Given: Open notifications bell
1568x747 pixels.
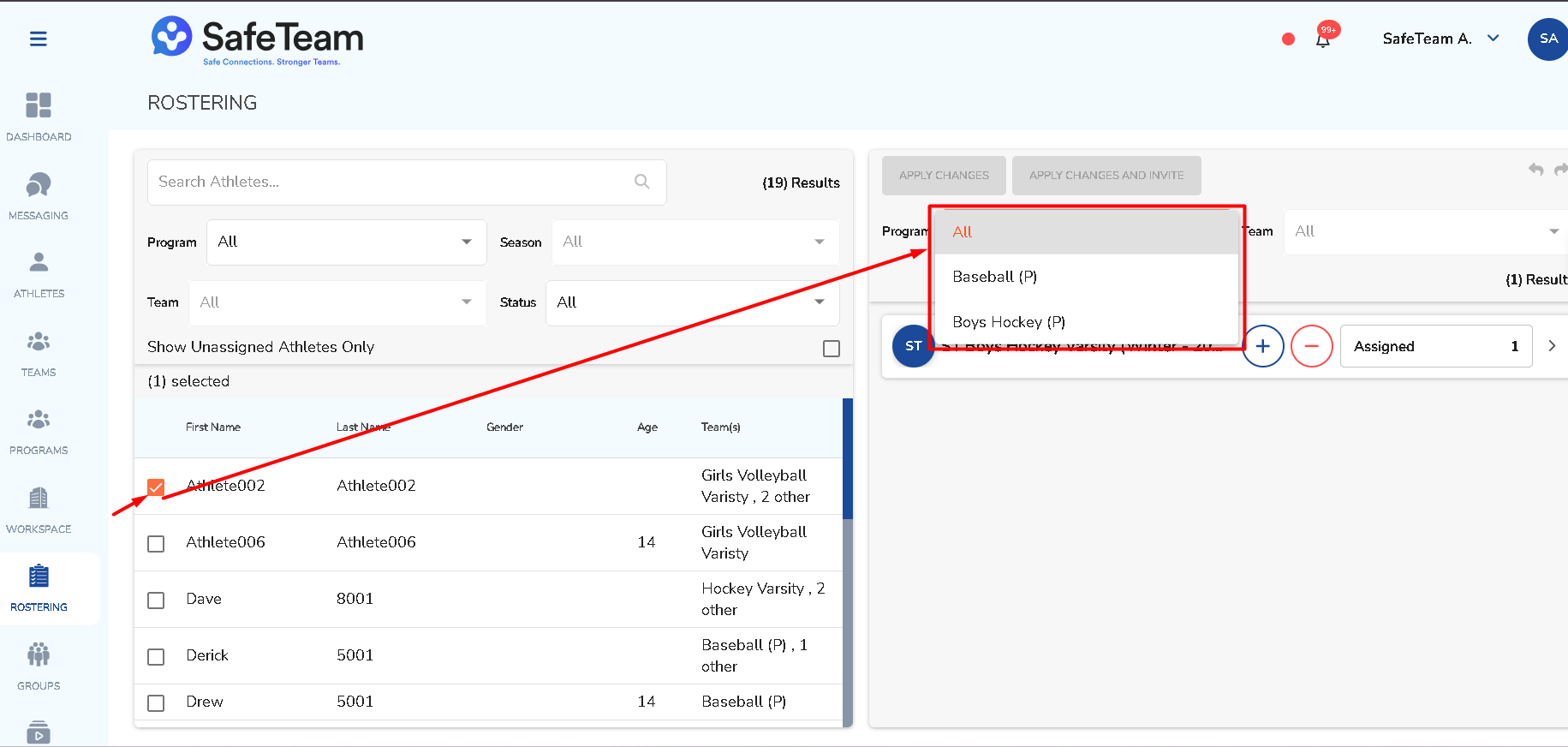Looking at the screenshot, I should [1323, 39].
